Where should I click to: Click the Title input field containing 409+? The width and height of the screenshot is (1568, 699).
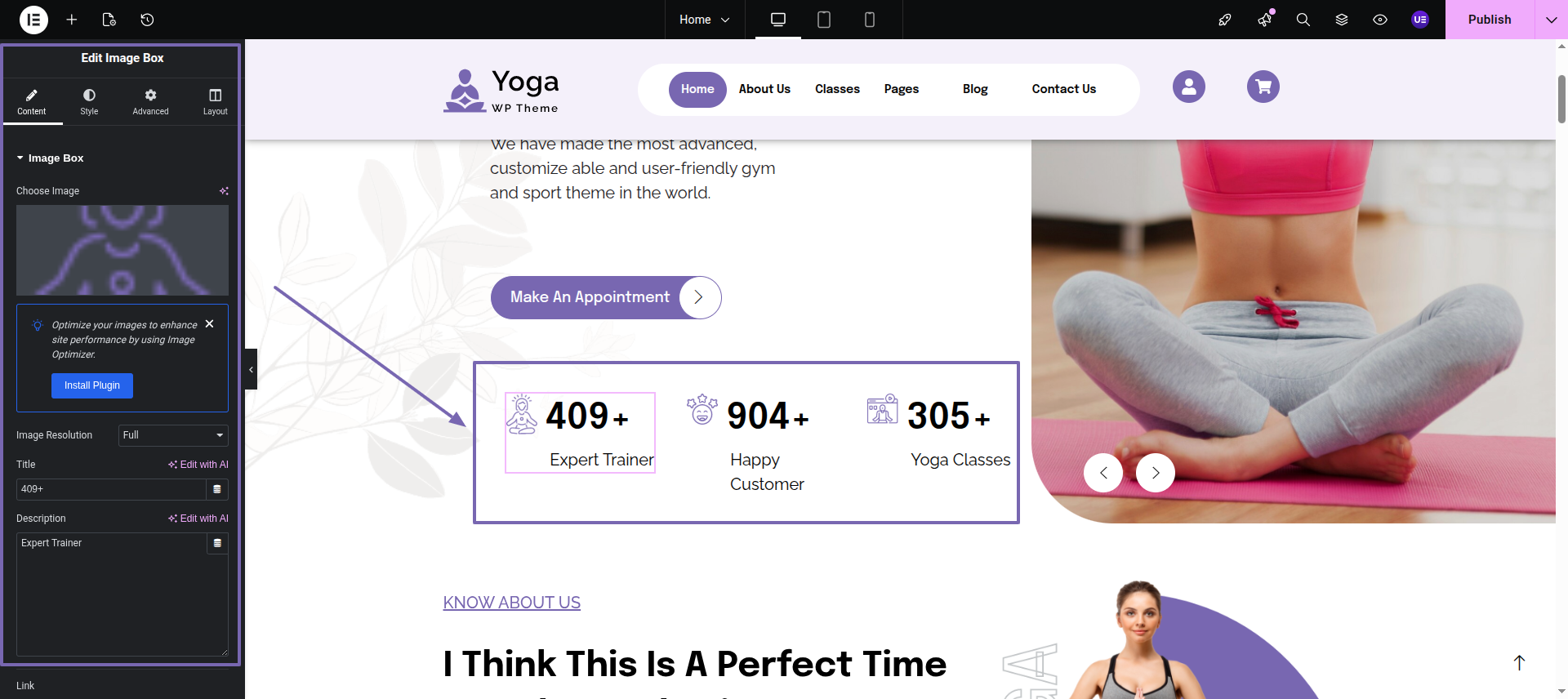tap(111, 489)
